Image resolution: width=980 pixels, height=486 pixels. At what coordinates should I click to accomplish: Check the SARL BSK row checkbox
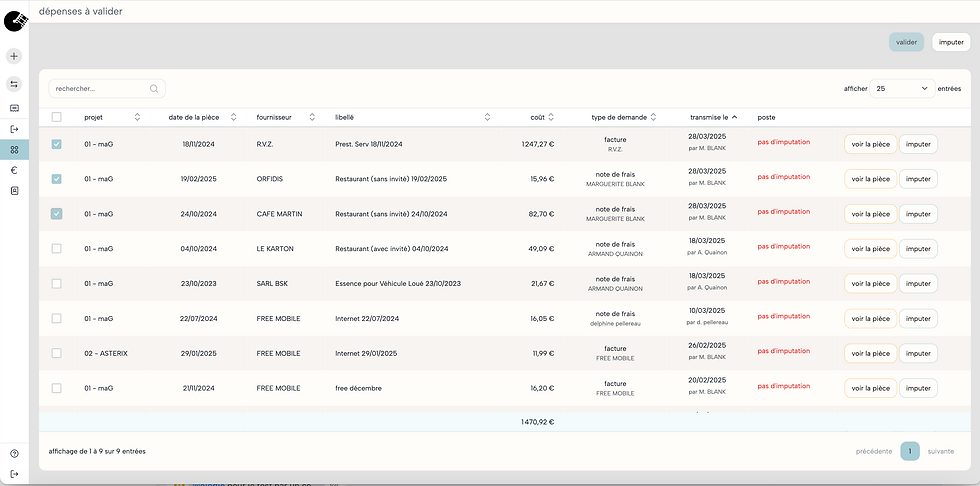56,284
